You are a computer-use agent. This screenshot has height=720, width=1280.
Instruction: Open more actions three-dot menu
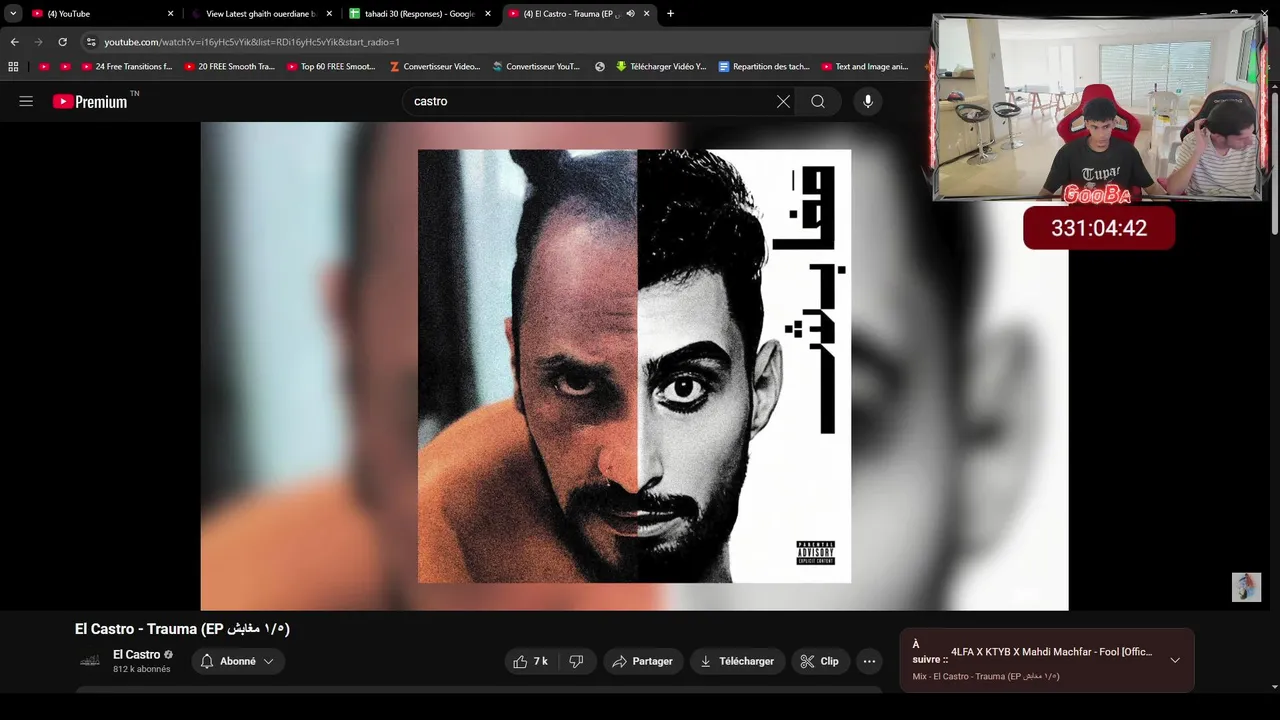(x=869, y=661)
